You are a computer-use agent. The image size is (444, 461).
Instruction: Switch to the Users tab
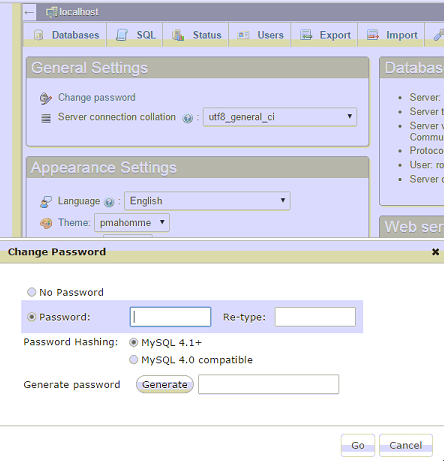pos(260,35)
